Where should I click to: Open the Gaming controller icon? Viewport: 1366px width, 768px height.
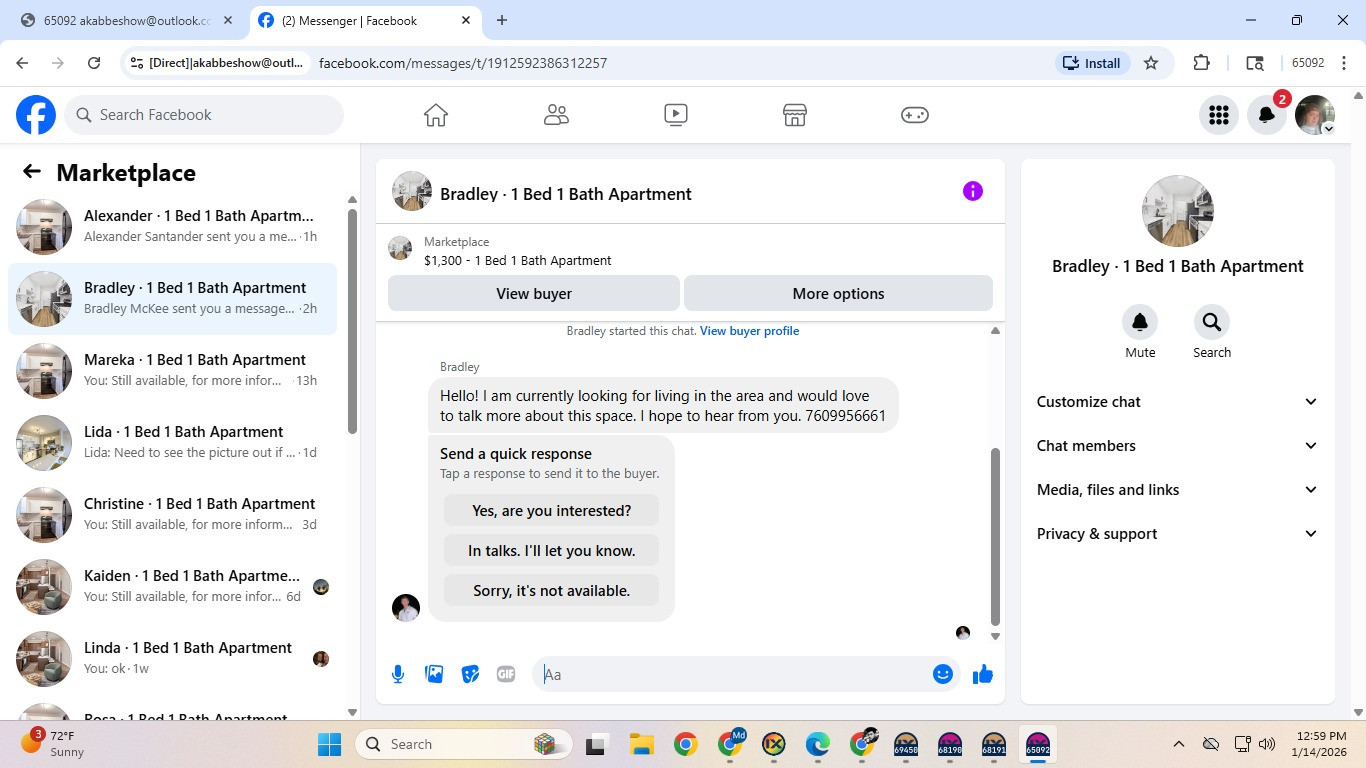(915, 115)
